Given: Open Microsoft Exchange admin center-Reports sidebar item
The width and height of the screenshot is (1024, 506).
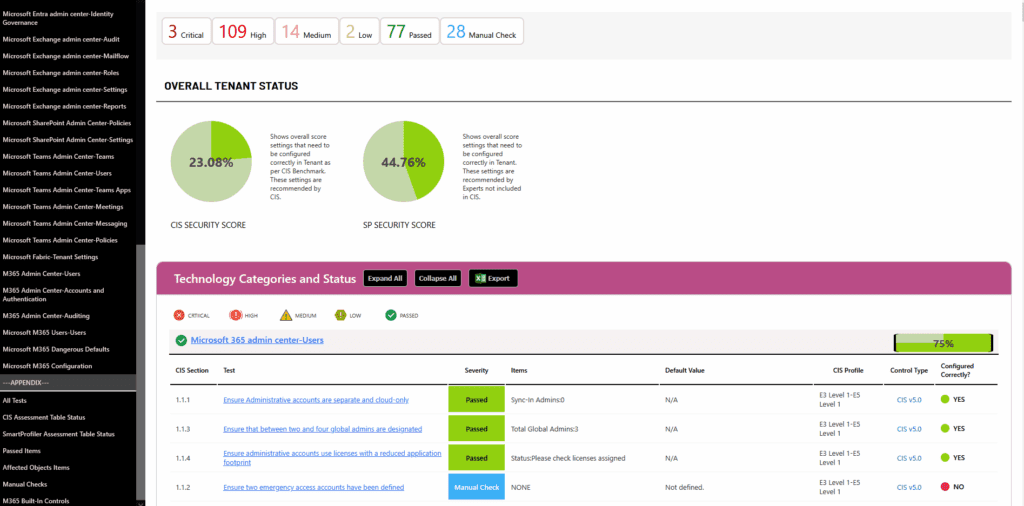Looking at the screenshot, I should [65, 106].
